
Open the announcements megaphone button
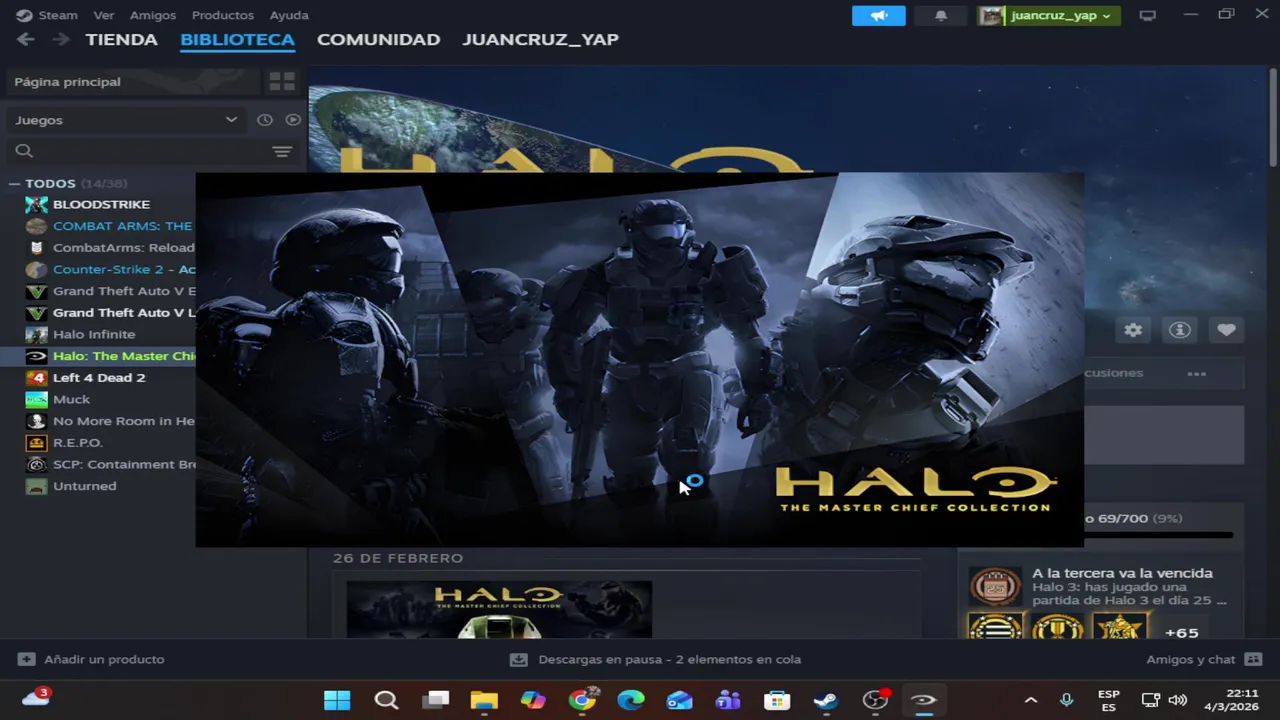click(879, 16)
